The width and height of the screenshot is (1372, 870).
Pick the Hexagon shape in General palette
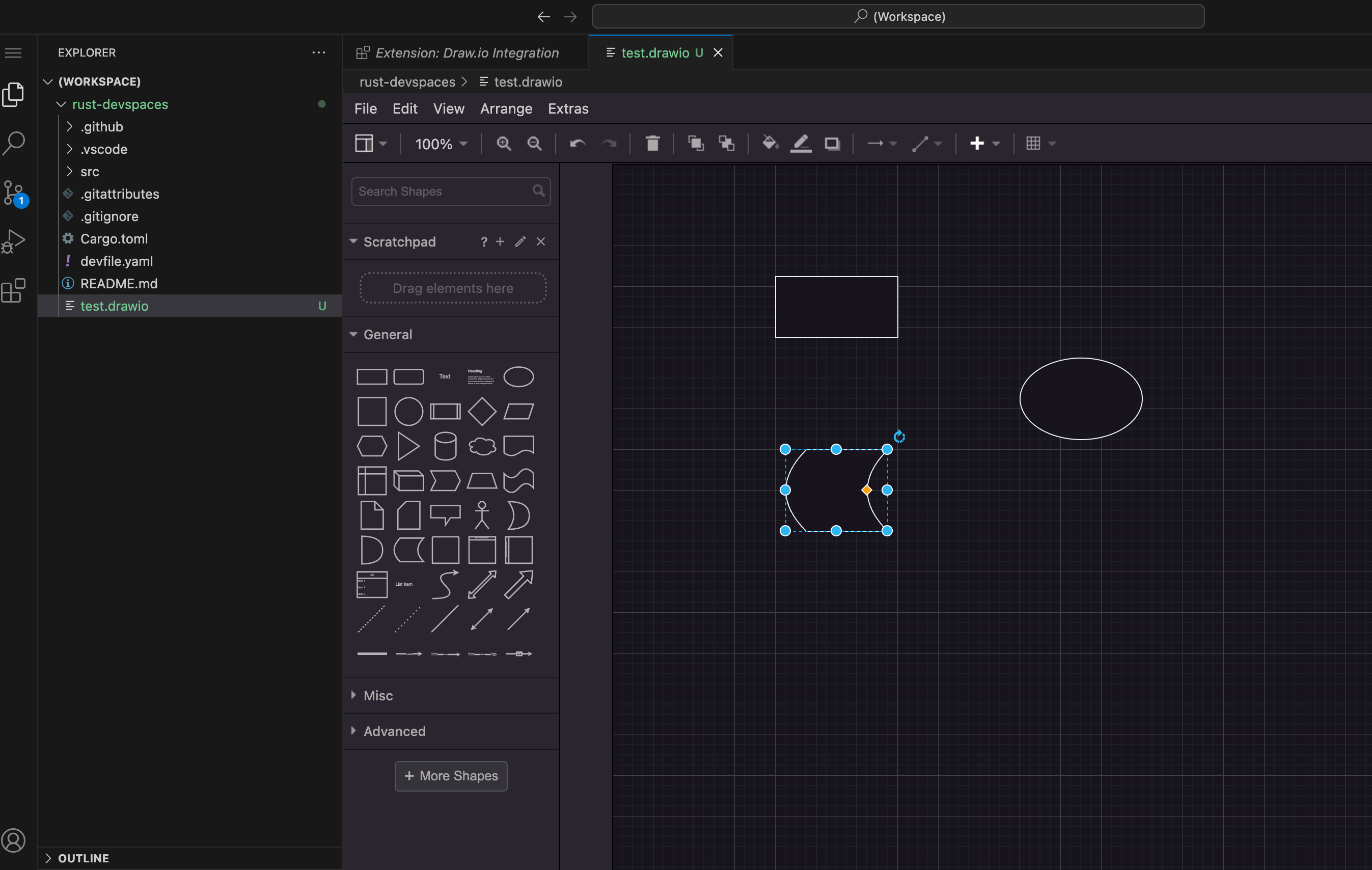(x=371, y=446)
